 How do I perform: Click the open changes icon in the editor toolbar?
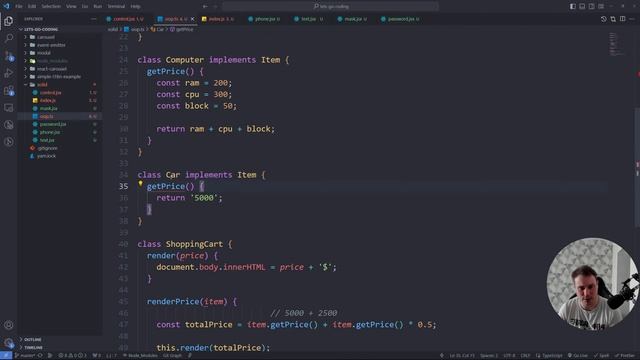click(x=613, y=19)
